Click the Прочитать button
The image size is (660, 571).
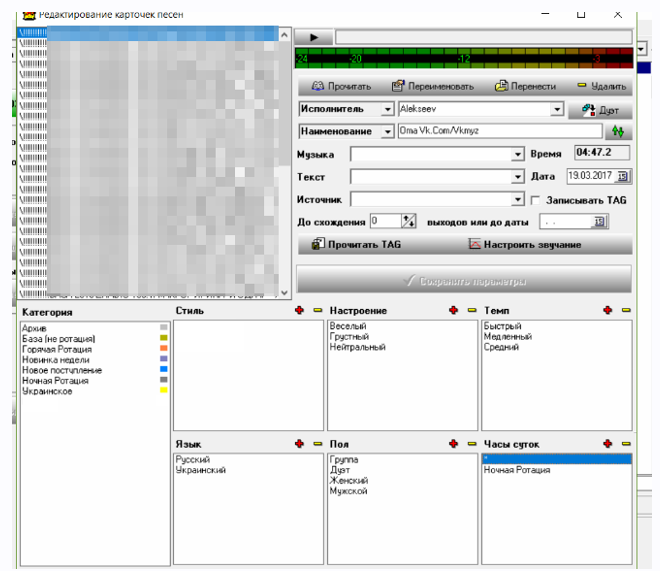tap(341, 86)
